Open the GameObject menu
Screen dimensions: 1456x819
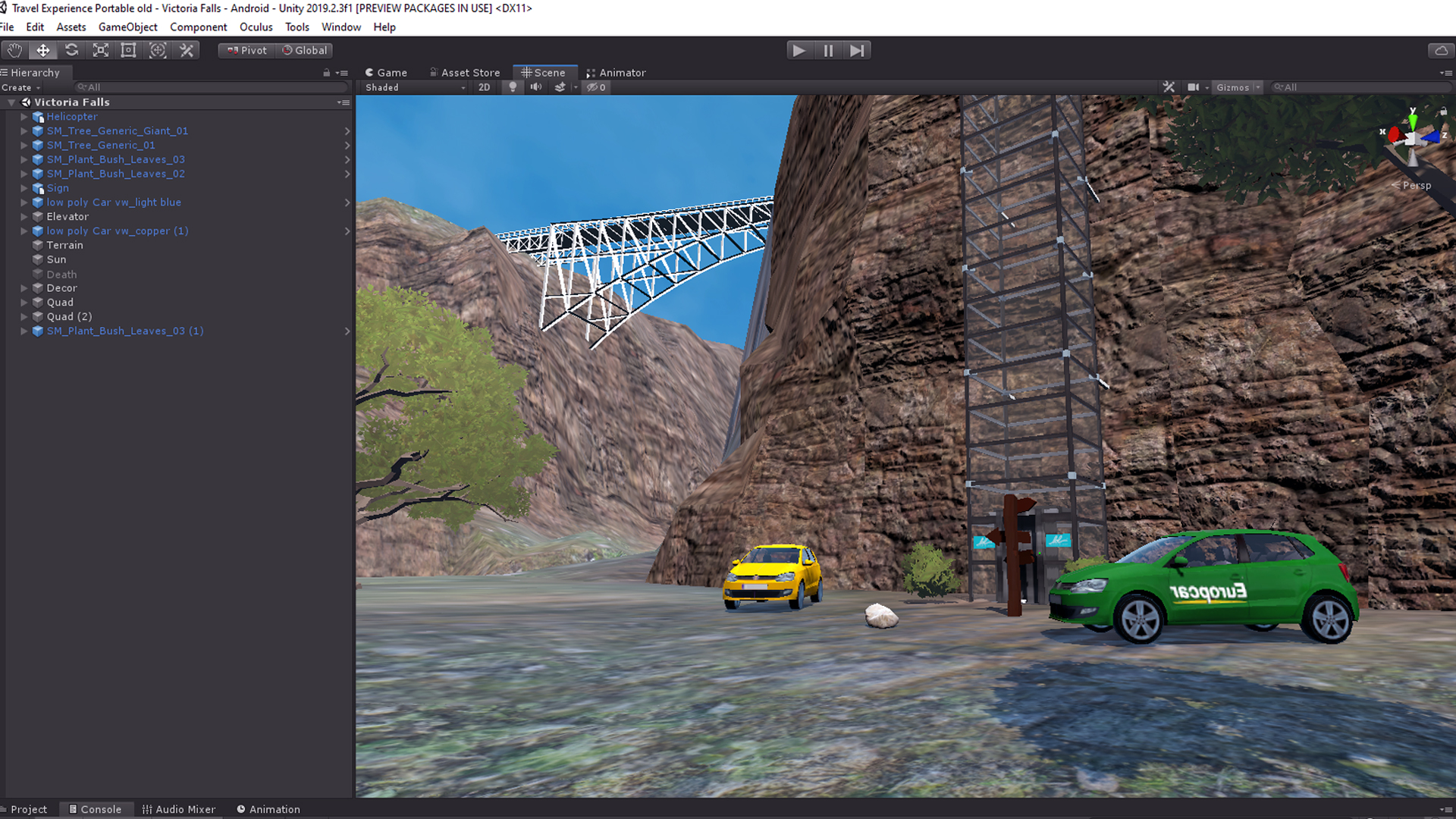point(128,27)
